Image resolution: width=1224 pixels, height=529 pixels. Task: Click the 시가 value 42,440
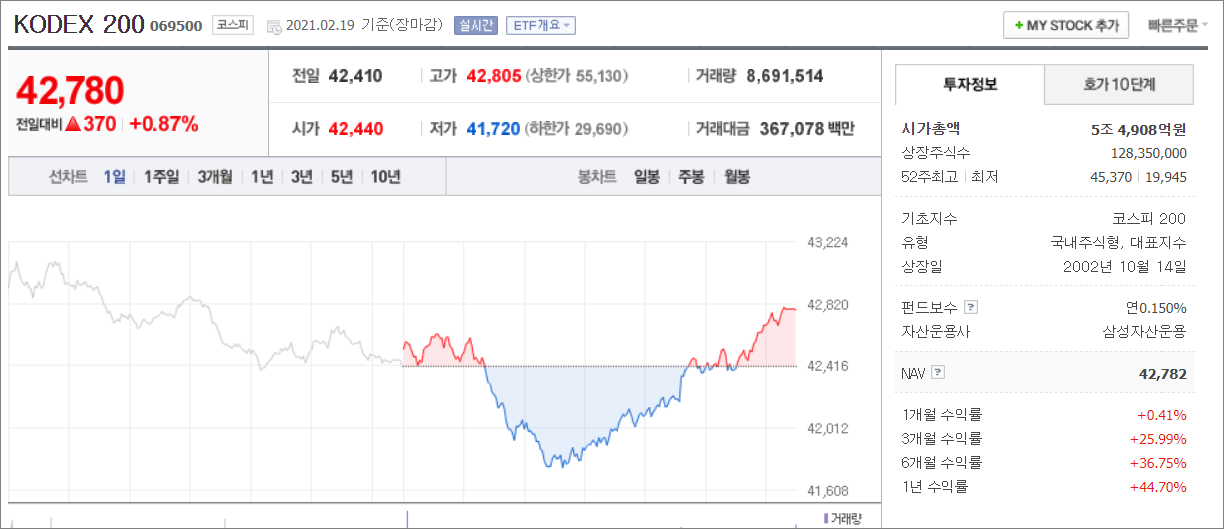(x=355, y=128)
